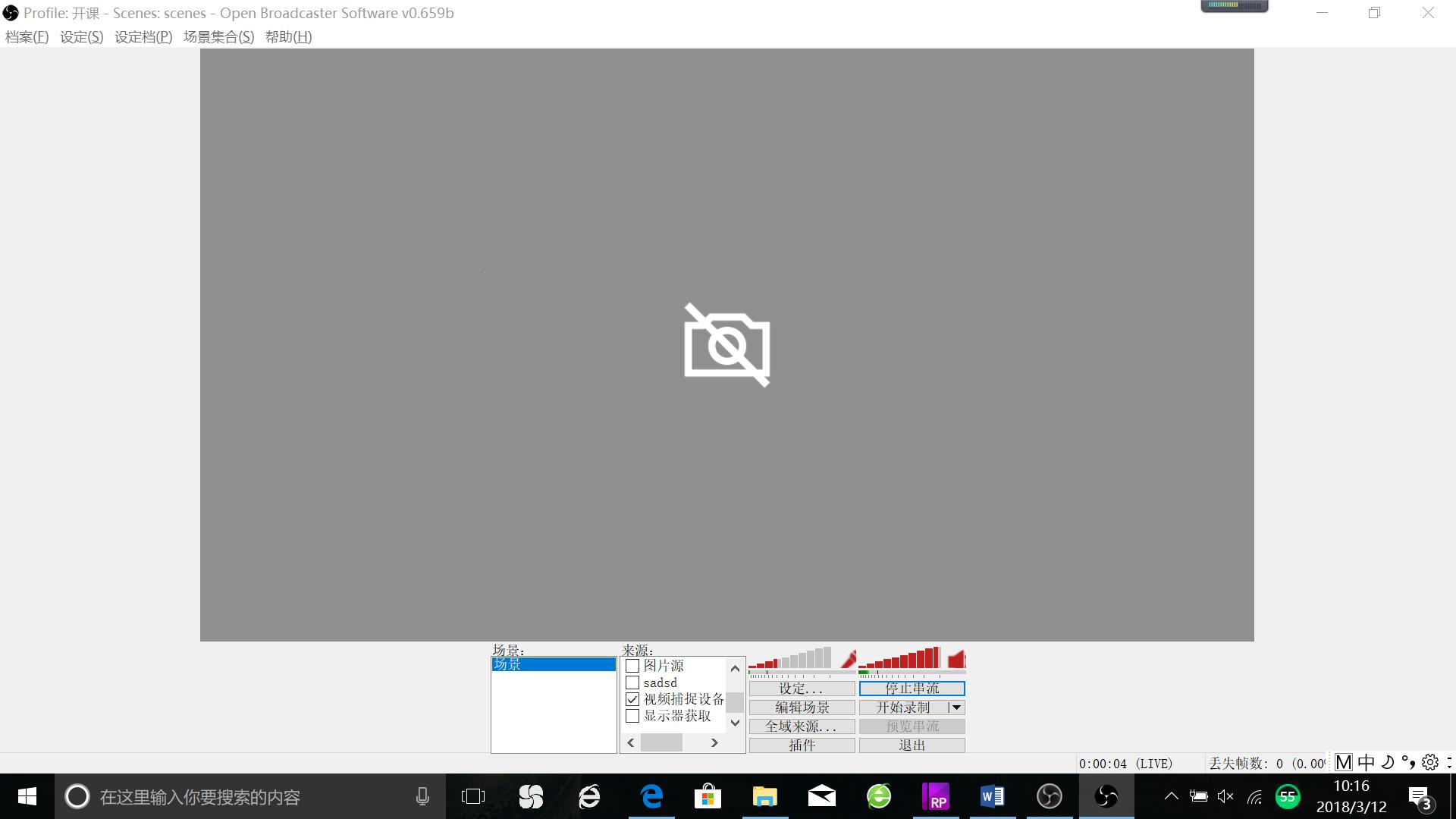The image size is (1456, 819).
Task: Click the taskbar clock 10:16
Action: pos(1351,786)
